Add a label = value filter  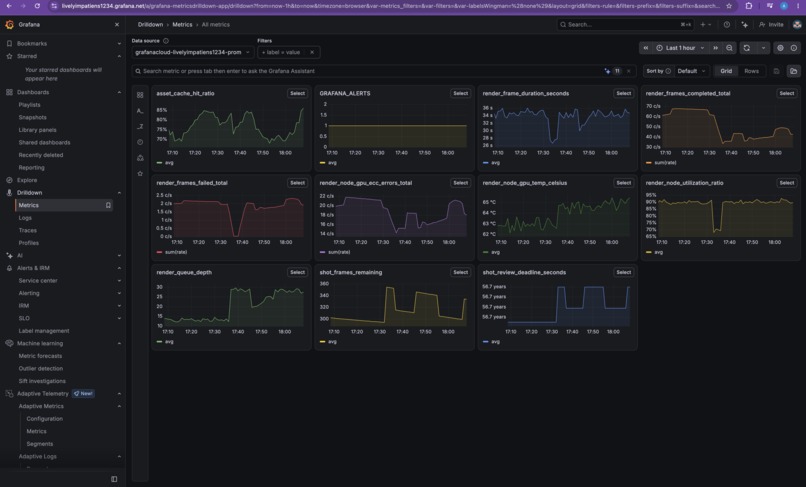pos(282,52)
